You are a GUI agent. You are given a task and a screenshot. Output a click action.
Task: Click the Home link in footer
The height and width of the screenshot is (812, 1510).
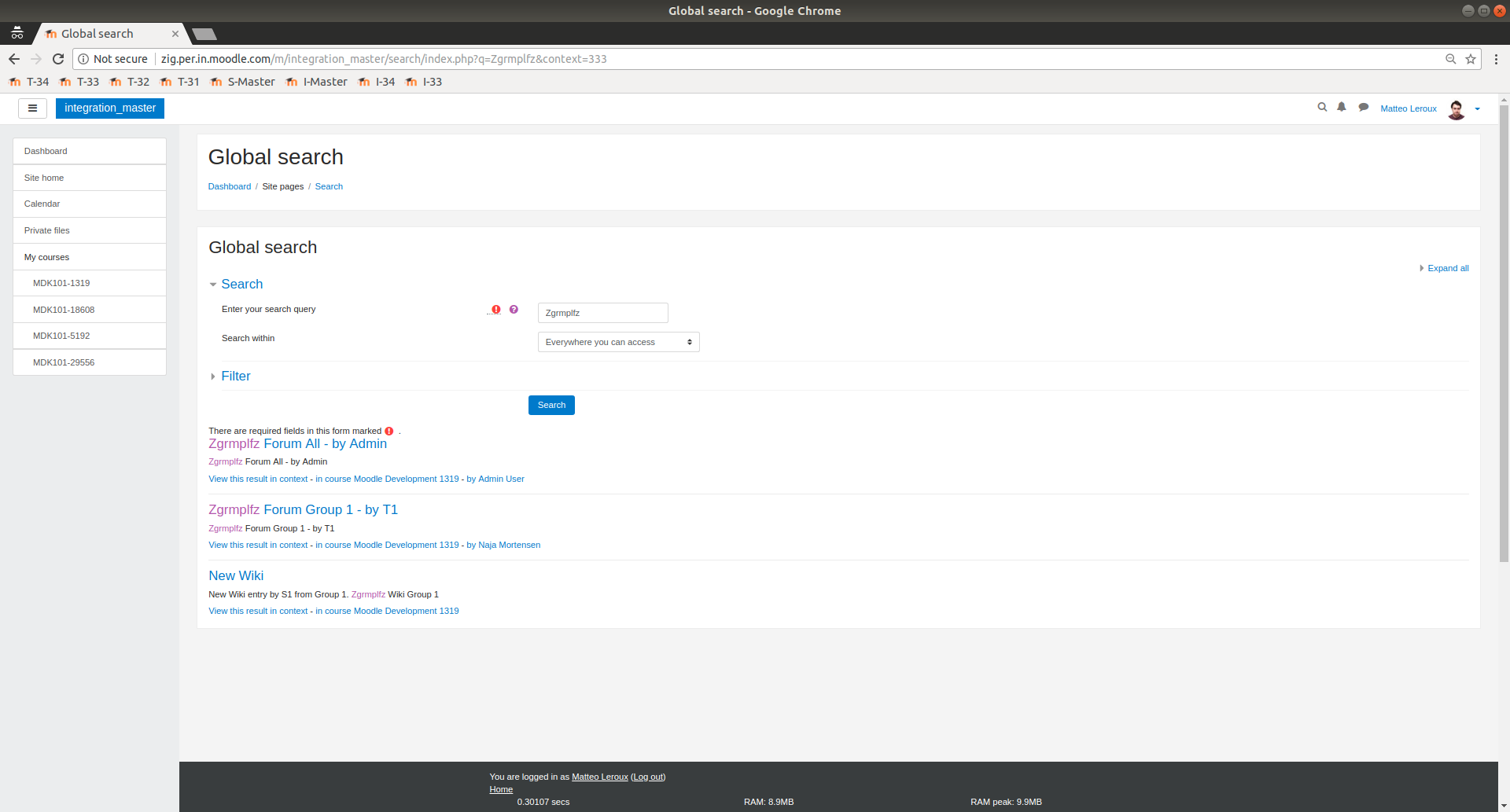coord(501,790)
